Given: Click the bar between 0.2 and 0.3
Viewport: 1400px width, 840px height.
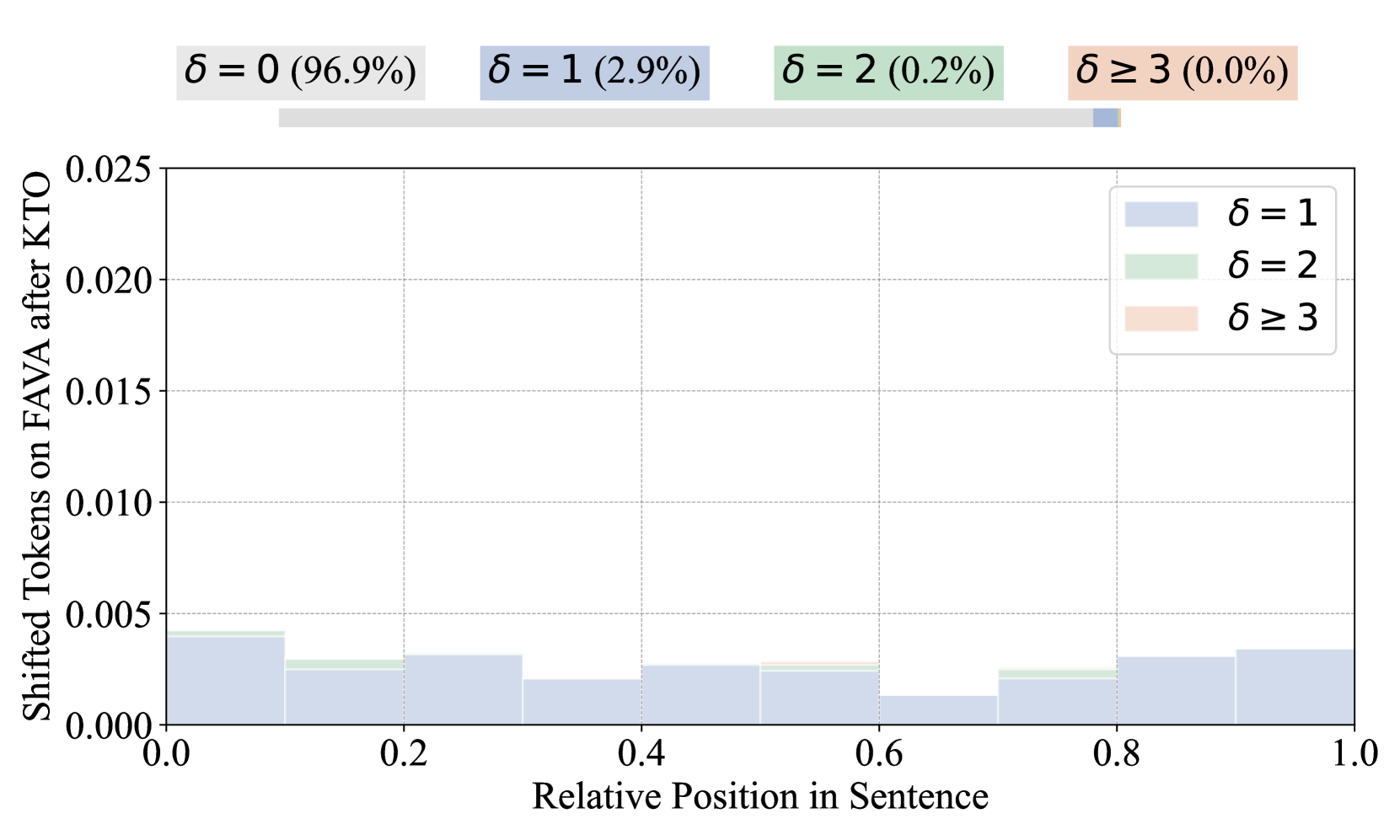Looking at the screenshot, I should (x=463, y=689).
